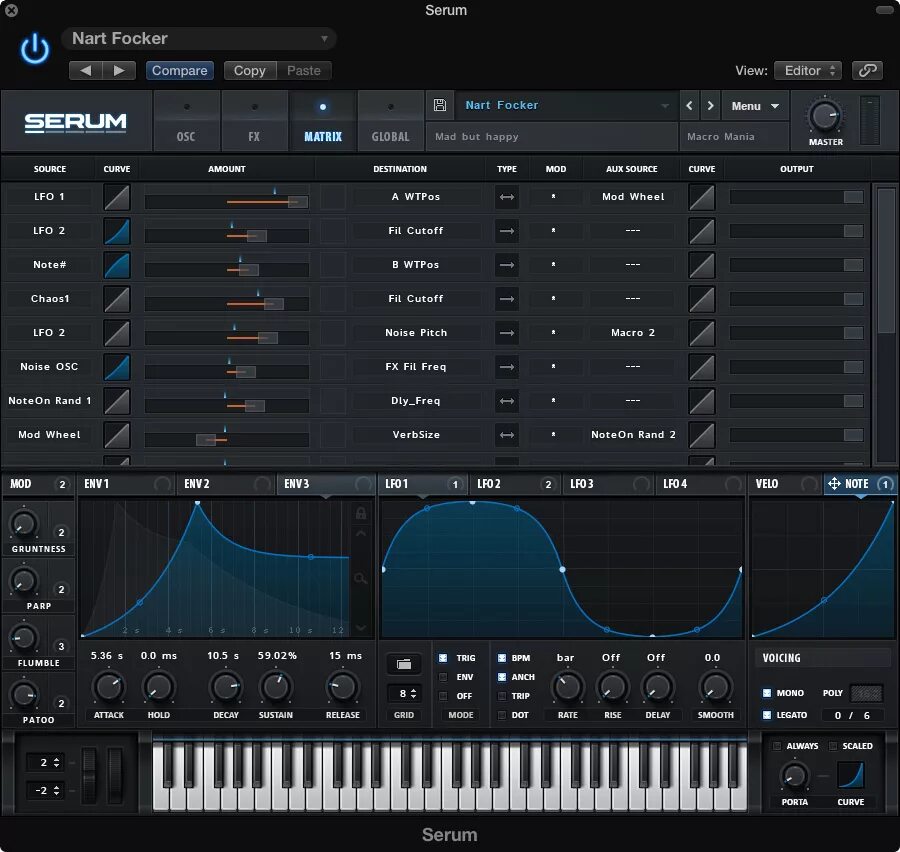
Task: Click the Paste button
Action: coord(304,71)
